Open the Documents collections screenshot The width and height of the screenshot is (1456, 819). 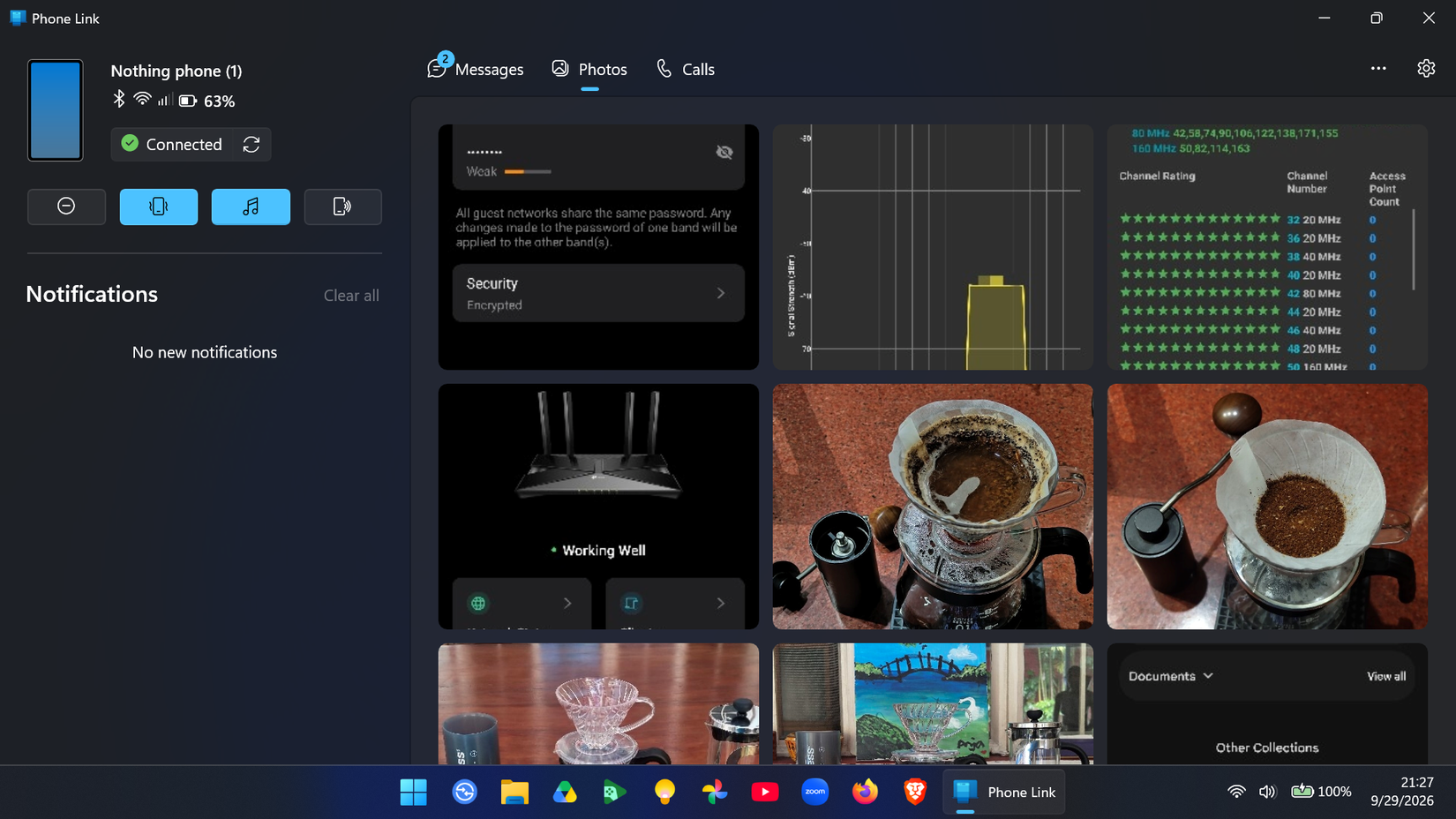(x=1267, y=703)
